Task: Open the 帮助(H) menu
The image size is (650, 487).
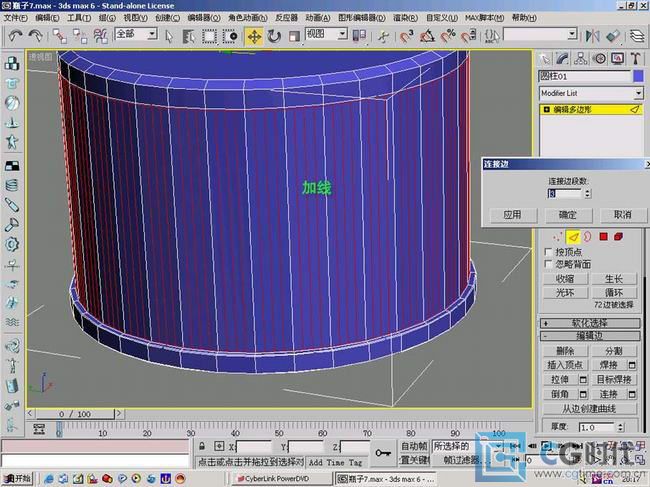Action: pos(524,18)
